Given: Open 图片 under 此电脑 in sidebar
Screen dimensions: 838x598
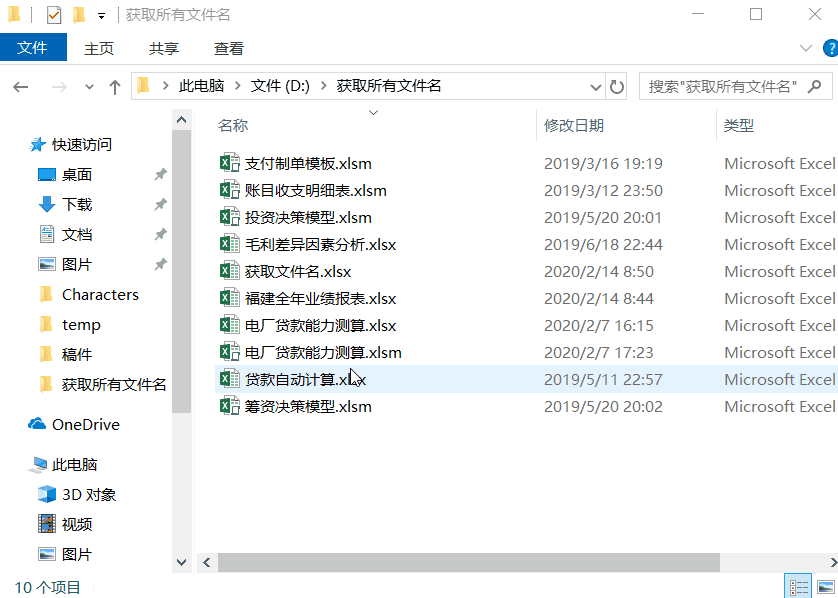Looking at the screenshot, I should 77,554.
